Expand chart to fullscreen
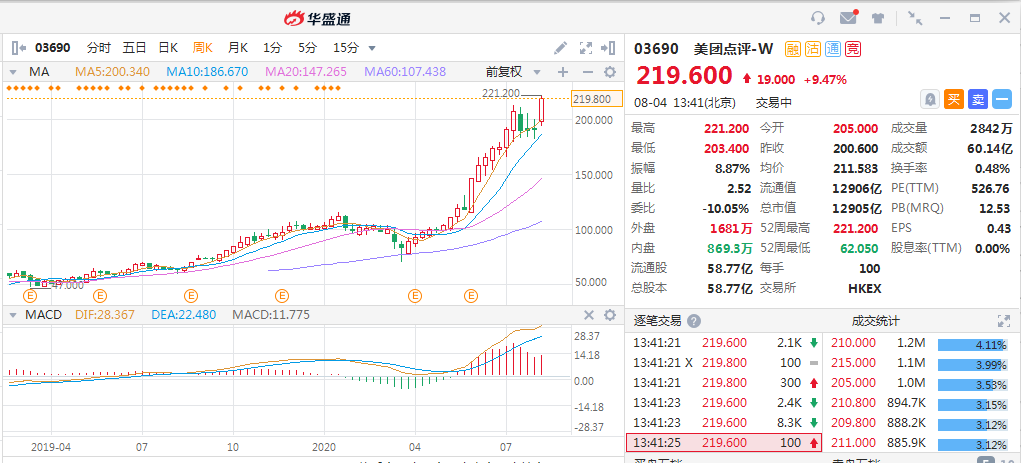Viewport: 1021px width, 463px height. [585, 48]
